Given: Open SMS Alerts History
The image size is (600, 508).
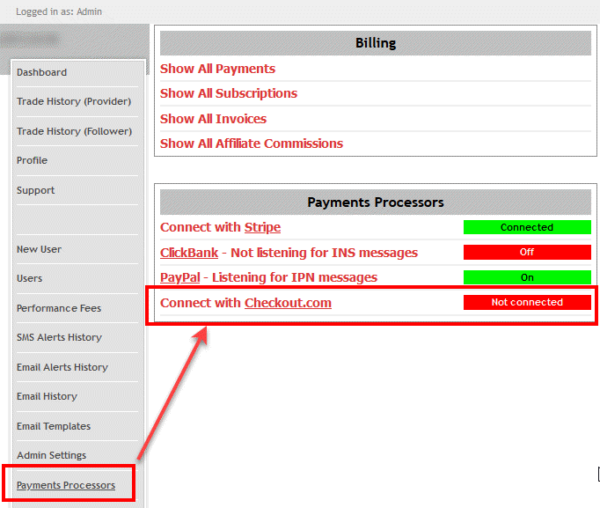Looking at the screenshot, I should tap(59, 337).
